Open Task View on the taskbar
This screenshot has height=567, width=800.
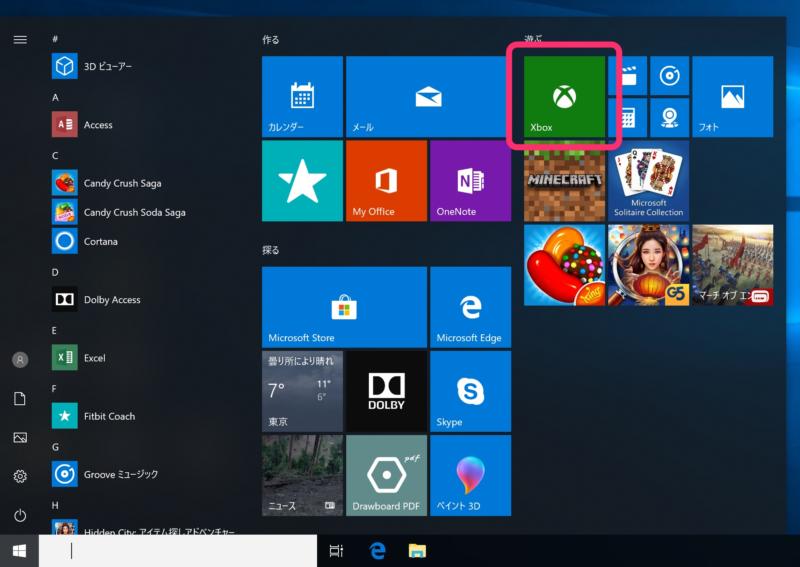tap(336, 551)
